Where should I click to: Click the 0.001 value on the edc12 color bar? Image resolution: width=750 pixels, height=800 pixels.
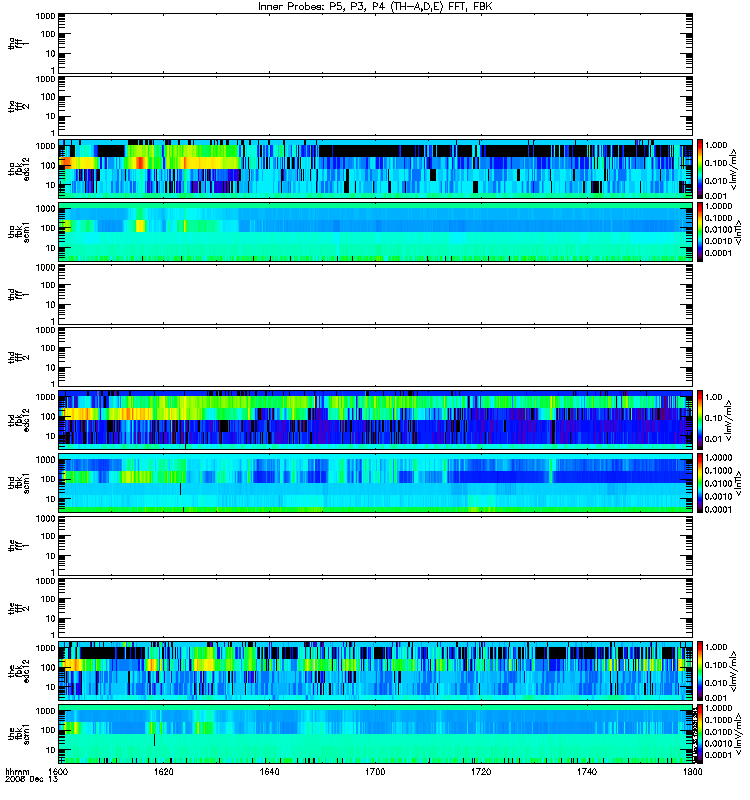(x=716, y=698)
